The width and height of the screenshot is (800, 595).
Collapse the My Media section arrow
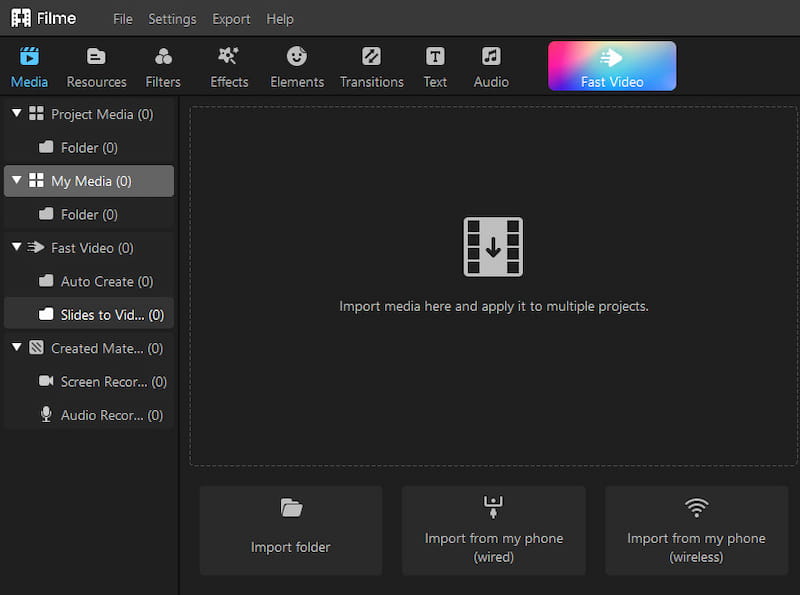[x=17, y=181]
